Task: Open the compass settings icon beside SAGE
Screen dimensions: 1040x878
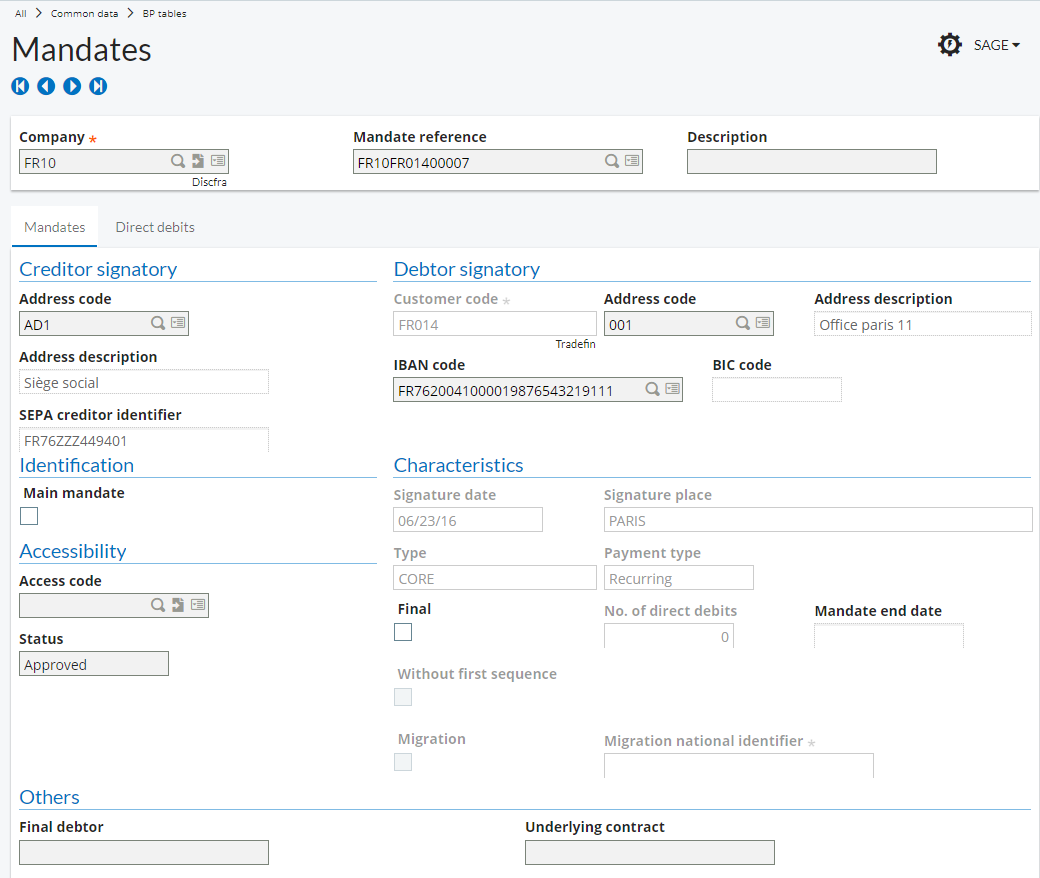Action: pyautogui.click(x=949, y=45)
